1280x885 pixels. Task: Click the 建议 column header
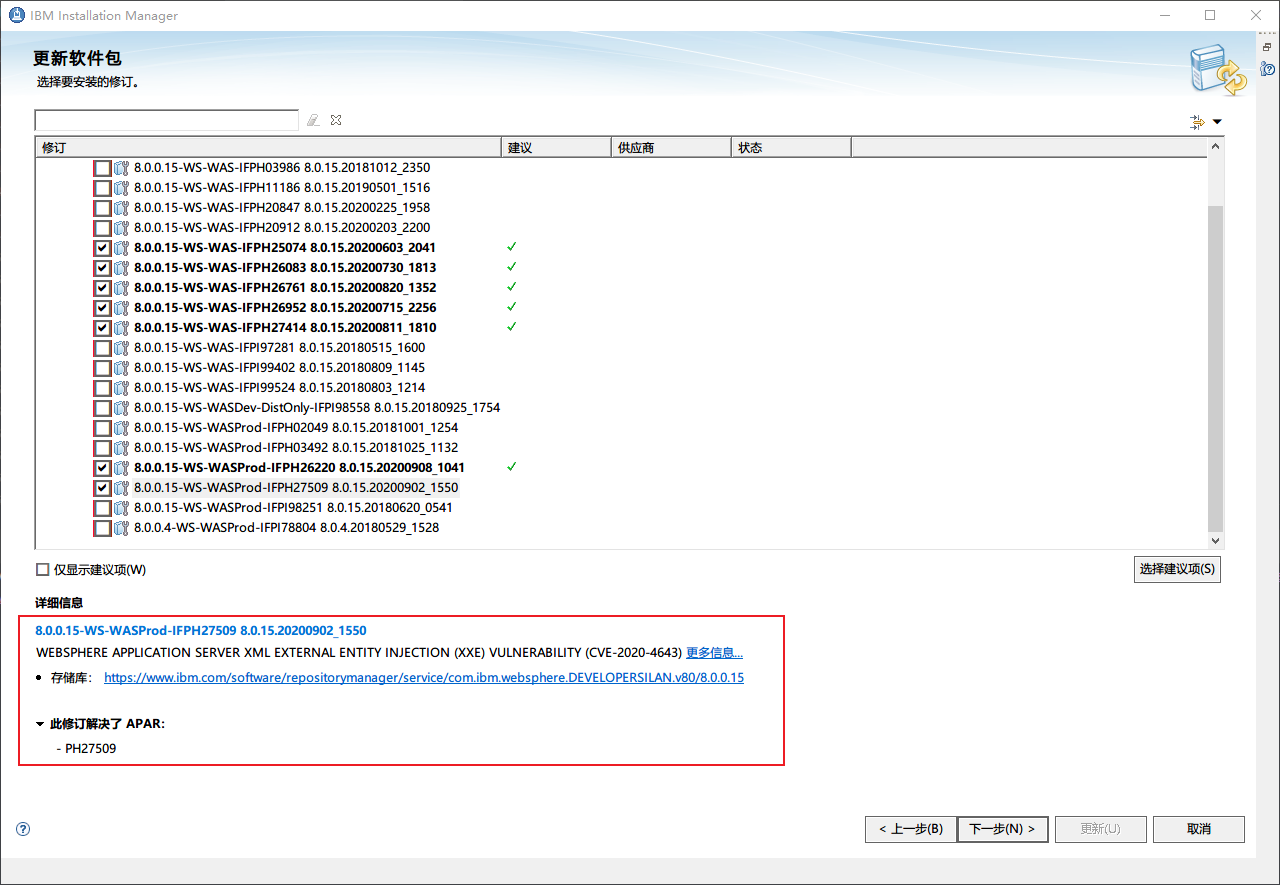click(x=555, y=148)
